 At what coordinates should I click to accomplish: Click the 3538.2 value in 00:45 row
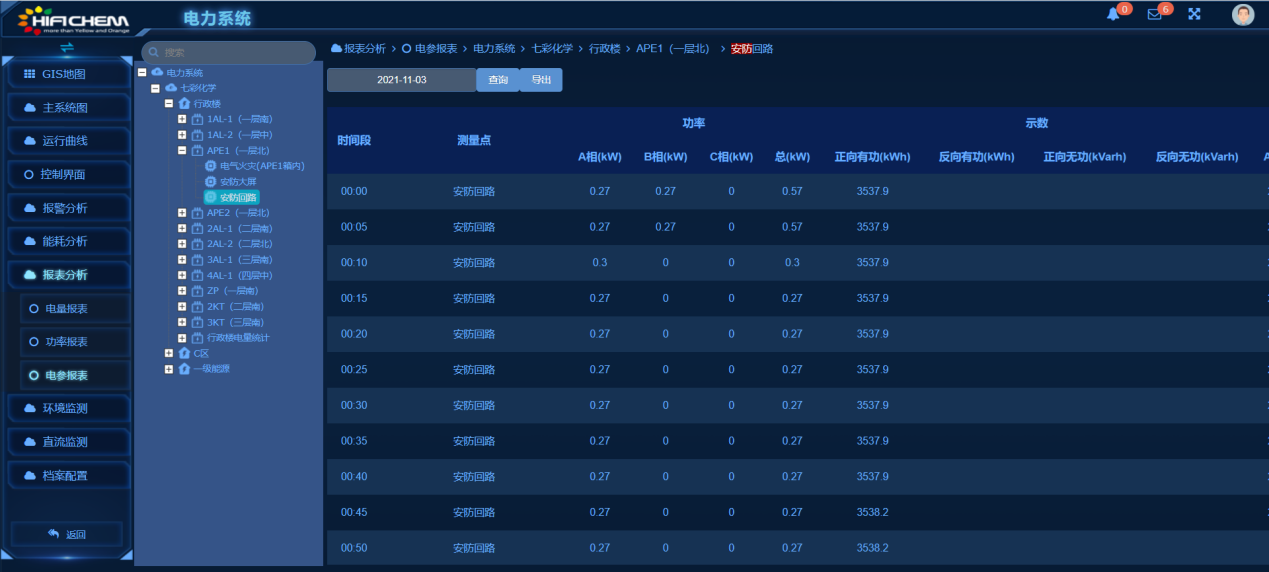click(x=872, y=512)
